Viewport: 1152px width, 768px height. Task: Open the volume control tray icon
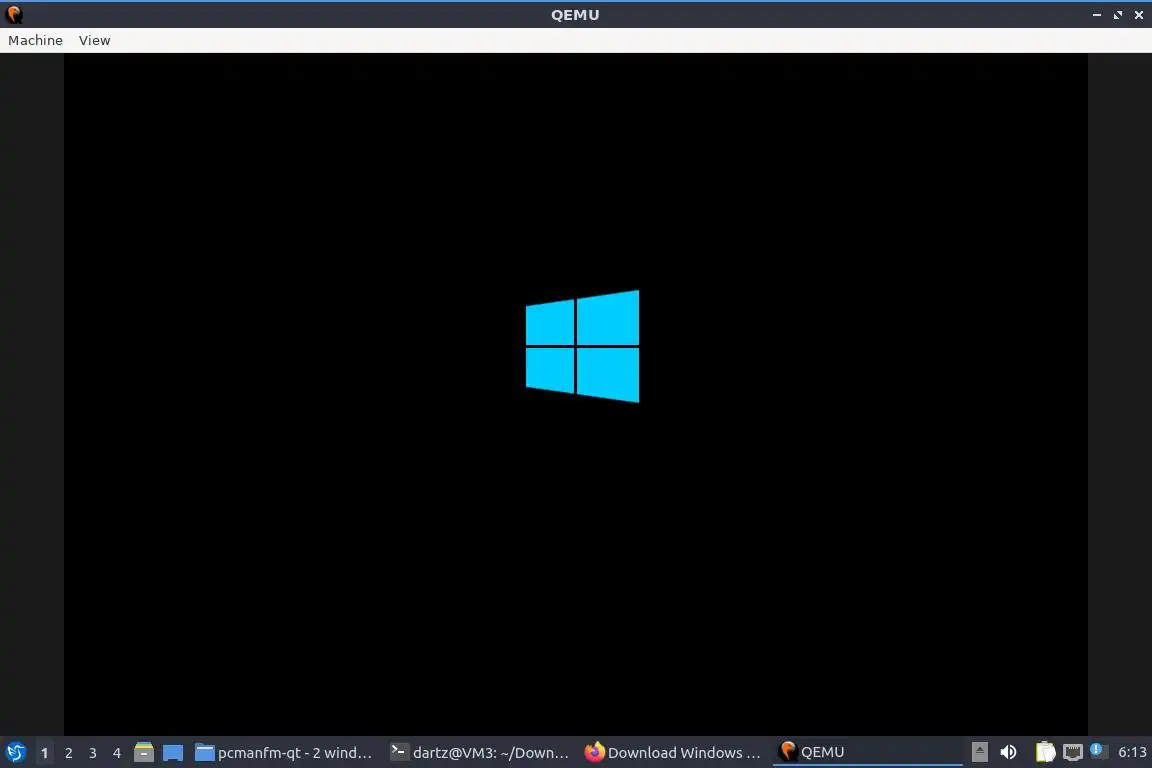click(1008, 752)
